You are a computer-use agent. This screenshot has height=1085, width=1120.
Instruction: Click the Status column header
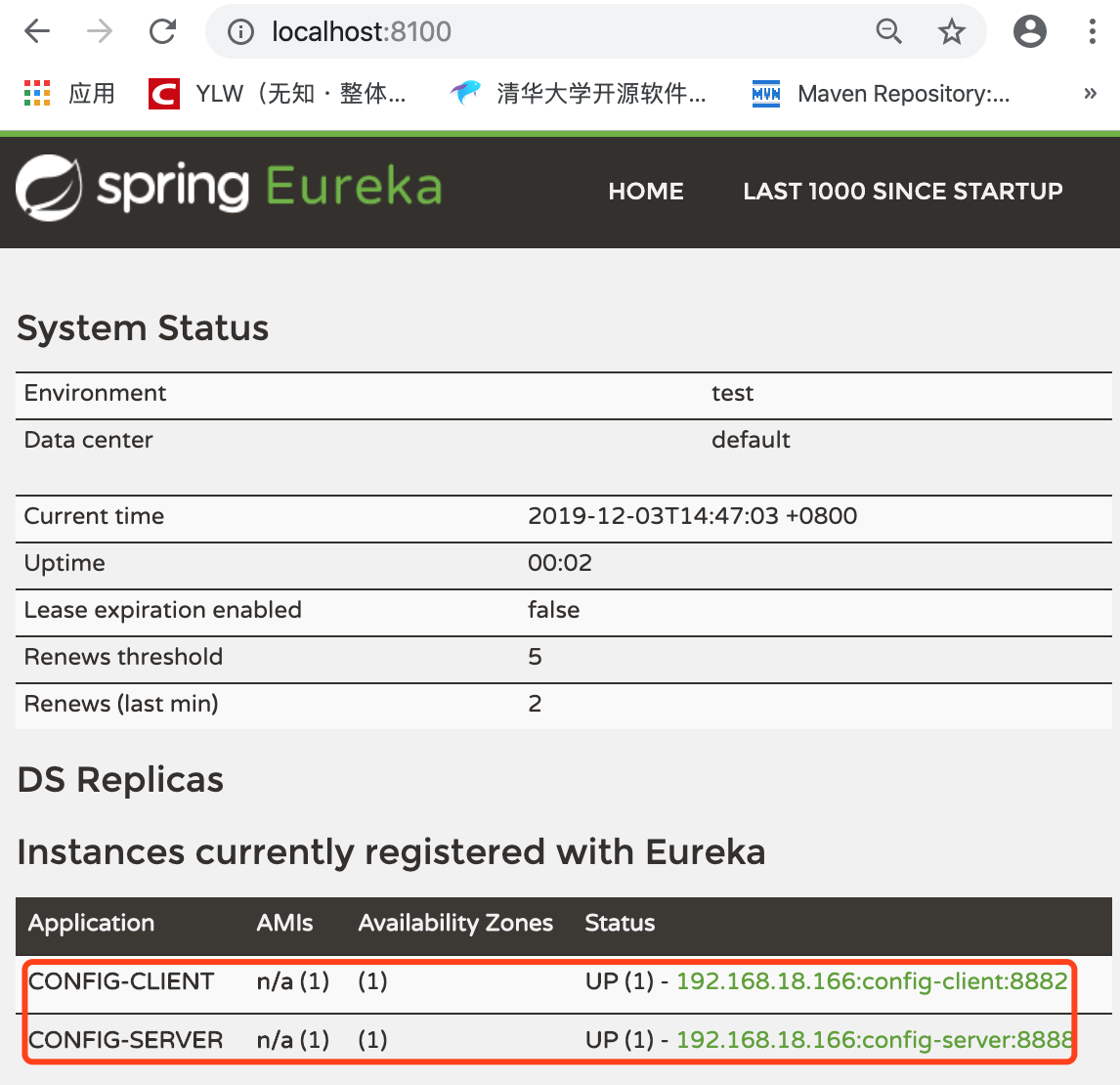(620, 923)
